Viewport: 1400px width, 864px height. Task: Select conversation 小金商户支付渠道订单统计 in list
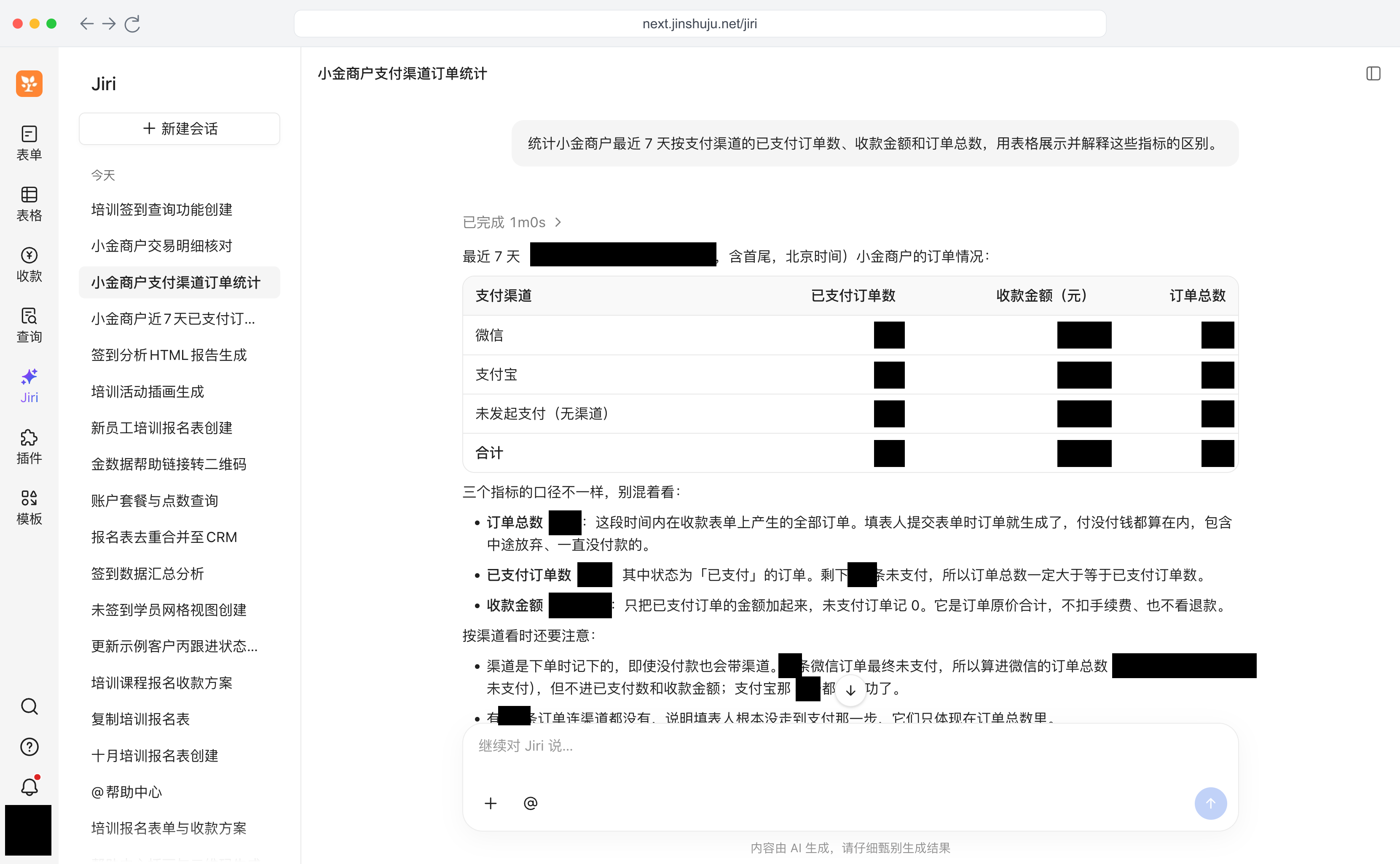[180, 282]
